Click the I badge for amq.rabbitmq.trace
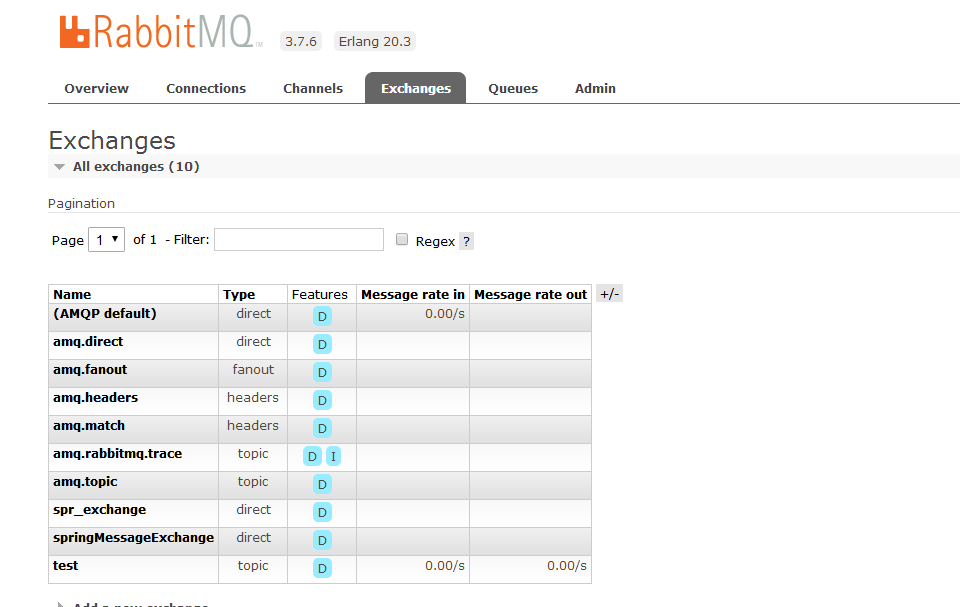 click(333, 456)
